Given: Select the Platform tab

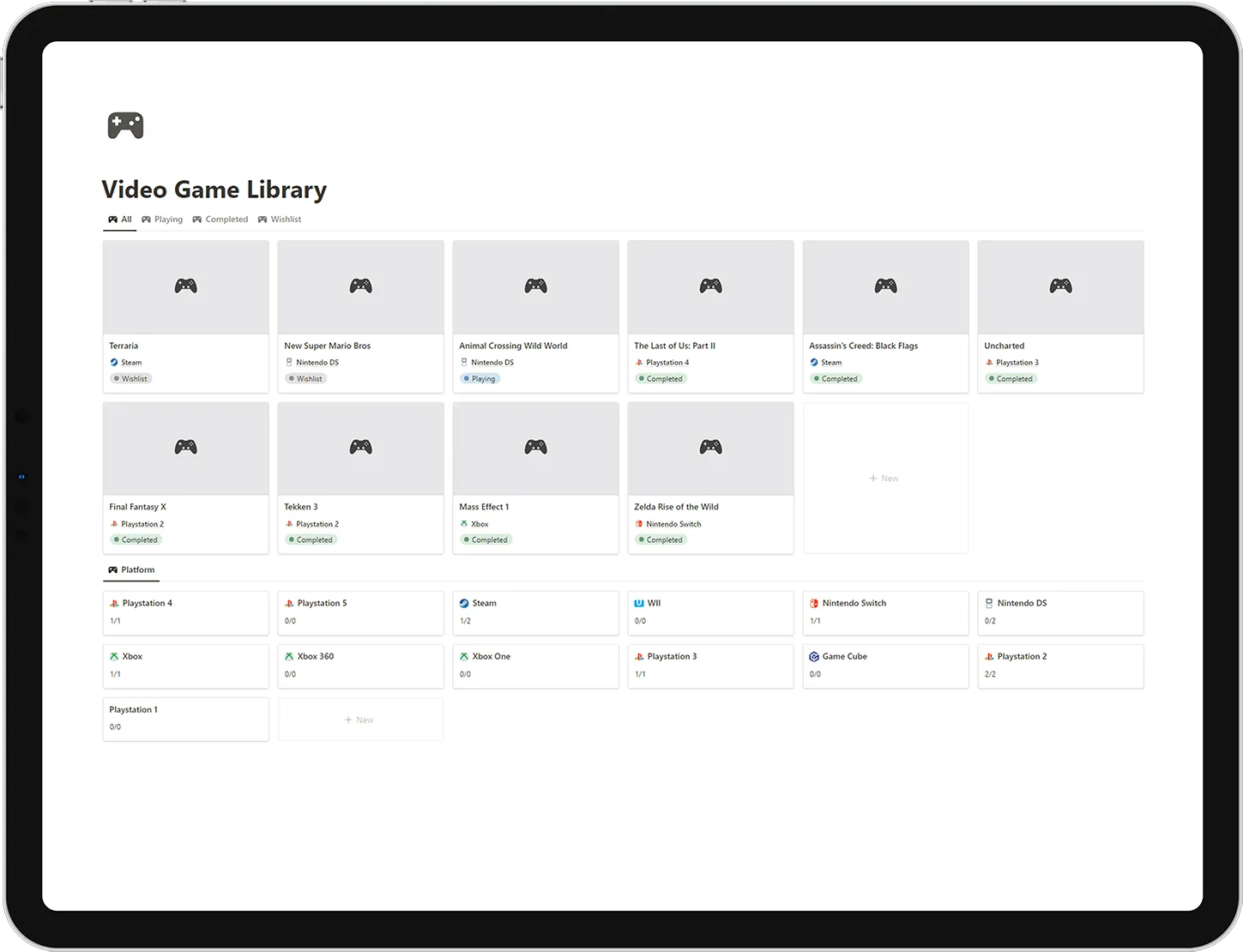Looking at the screenshot, I should pos(130,569).
